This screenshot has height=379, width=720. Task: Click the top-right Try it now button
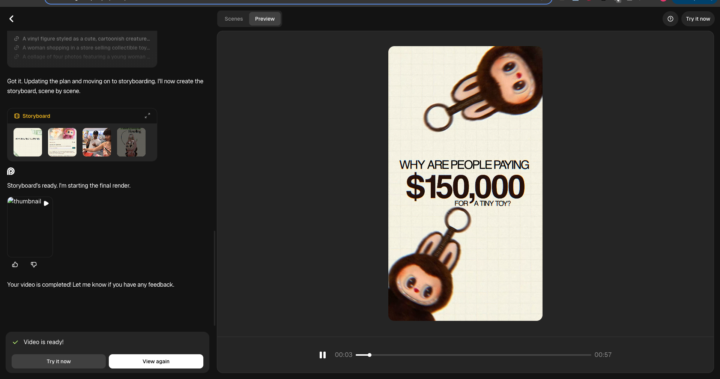coord(698,19)
